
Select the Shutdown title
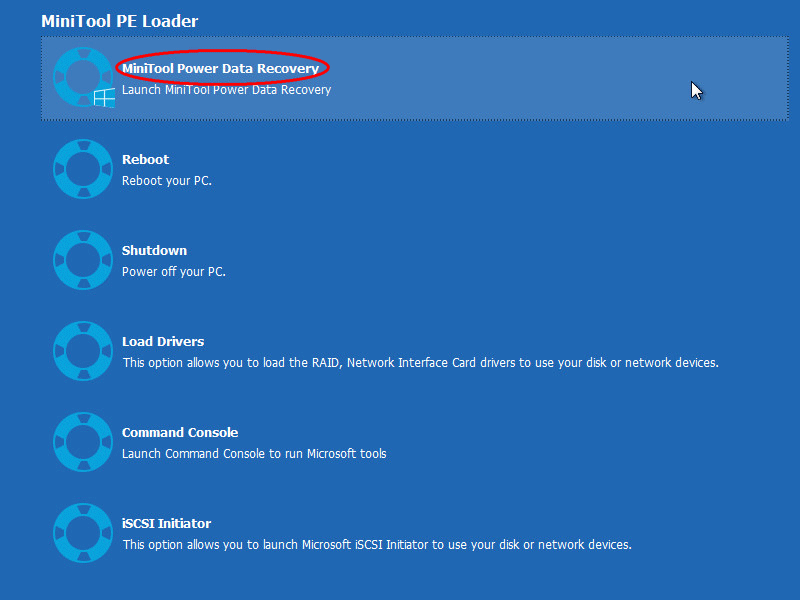[x=154, y=250]
